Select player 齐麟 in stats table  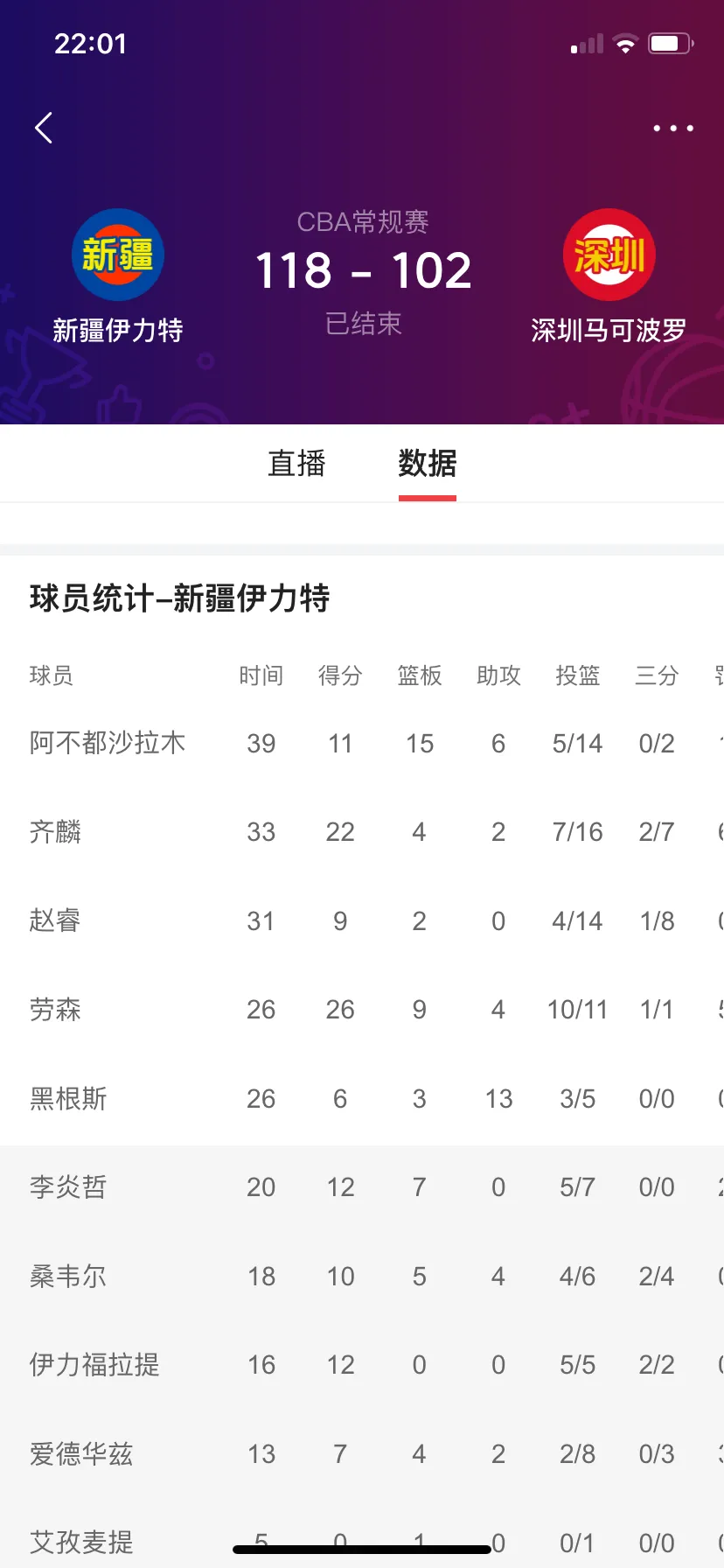pos(55,831)
